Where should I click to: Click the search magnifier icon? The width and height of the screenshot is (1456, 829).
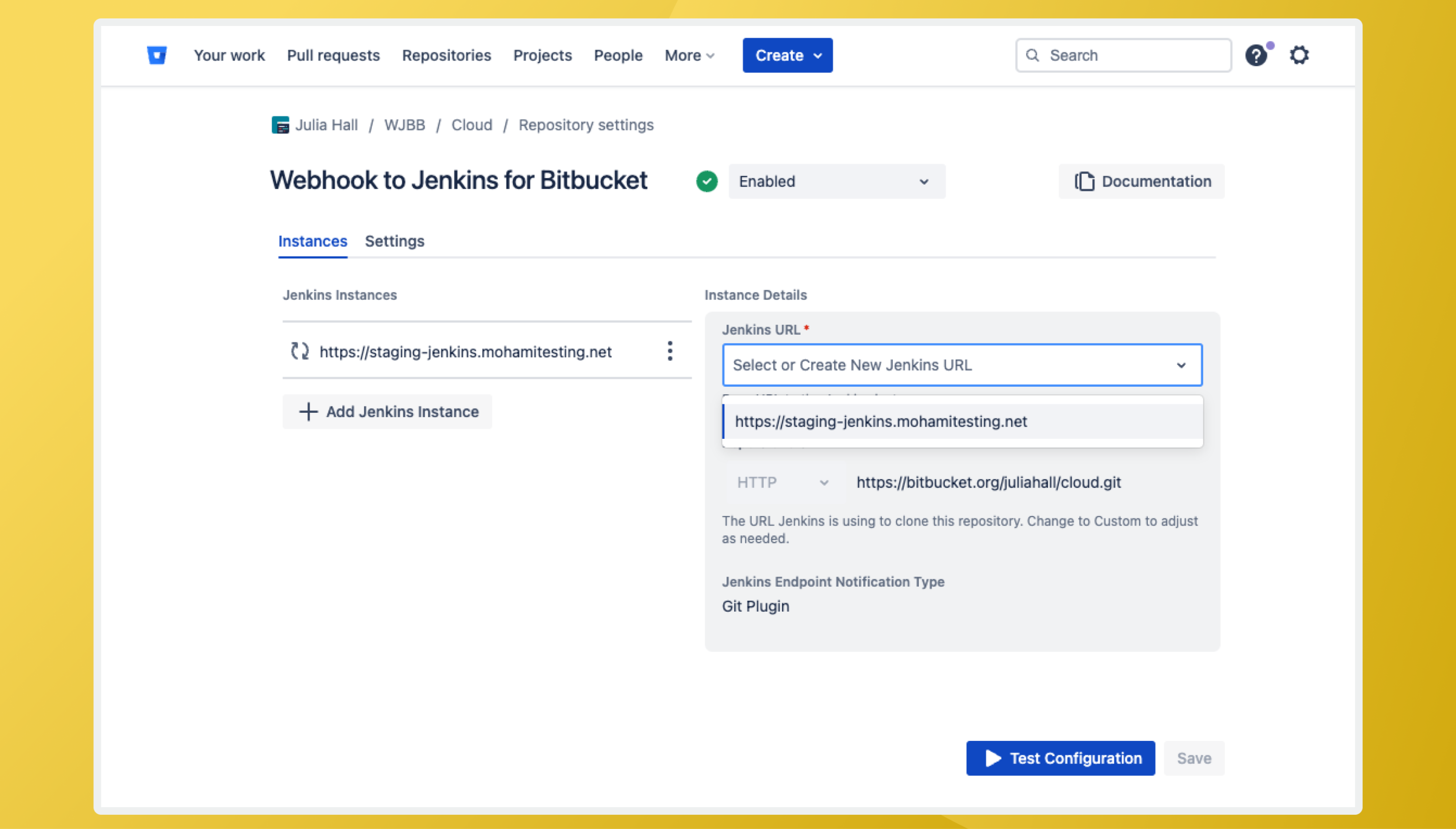[x=1032, y=55]
